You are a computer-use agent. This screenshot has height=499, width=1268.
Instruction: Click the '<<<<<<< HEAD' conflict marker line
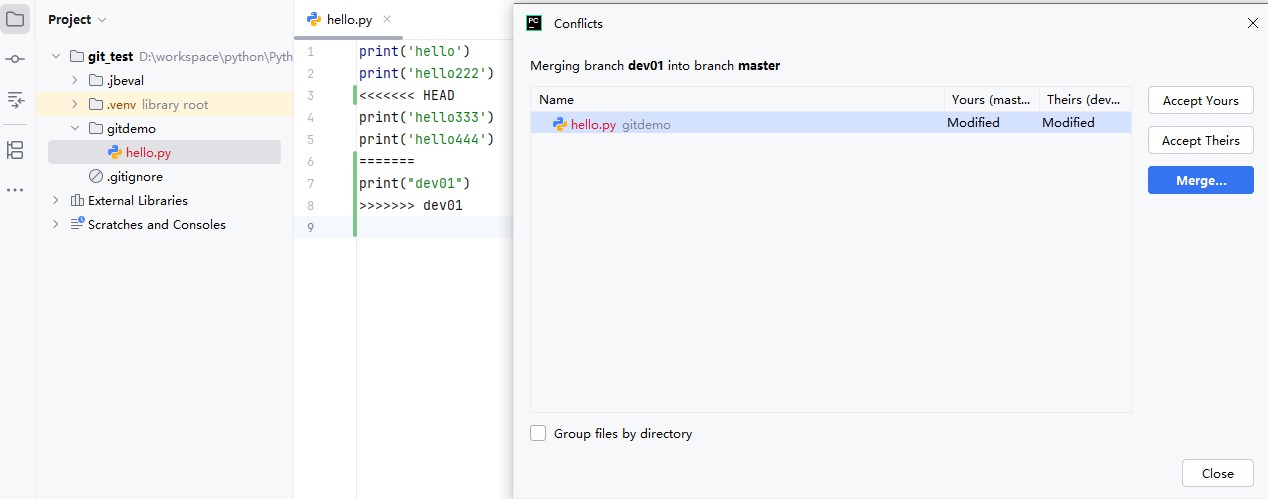(407, 95)
